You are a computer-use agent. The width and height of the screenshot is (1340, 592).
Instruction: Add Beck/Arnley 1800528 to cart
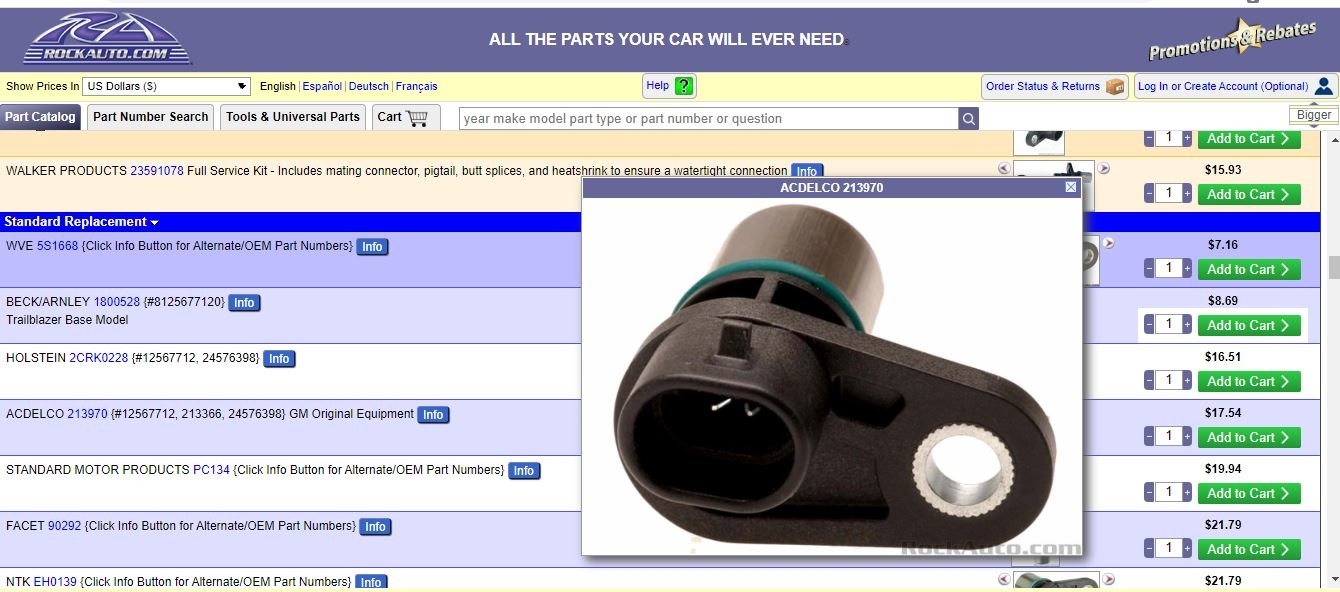coord(1249,325)
